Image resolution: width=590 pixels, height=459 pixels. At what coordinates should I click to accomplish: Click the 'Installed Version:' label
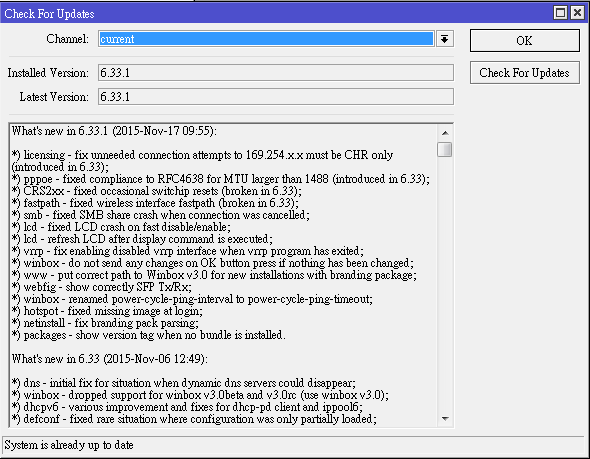pyautogui.click(x=48, y=73)
